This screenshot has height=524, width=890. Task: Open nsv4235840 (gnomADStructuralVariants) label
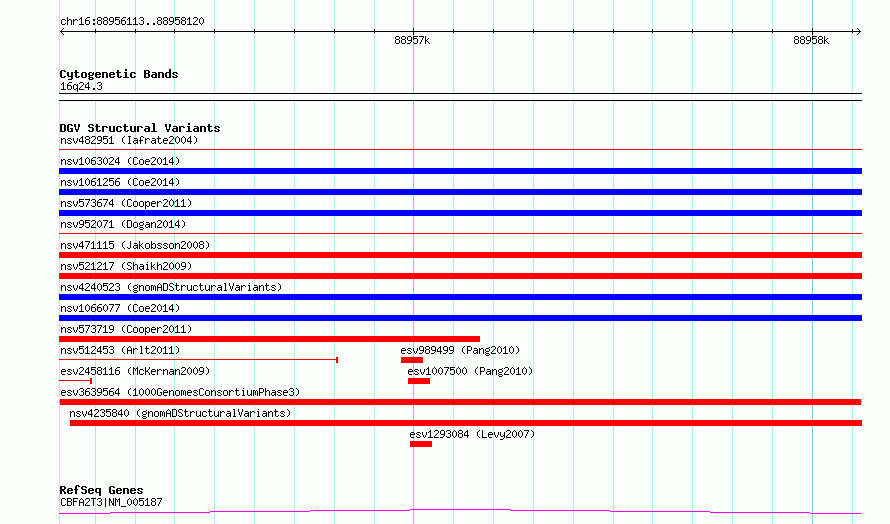pyautogui.click(x=180, y=413)
